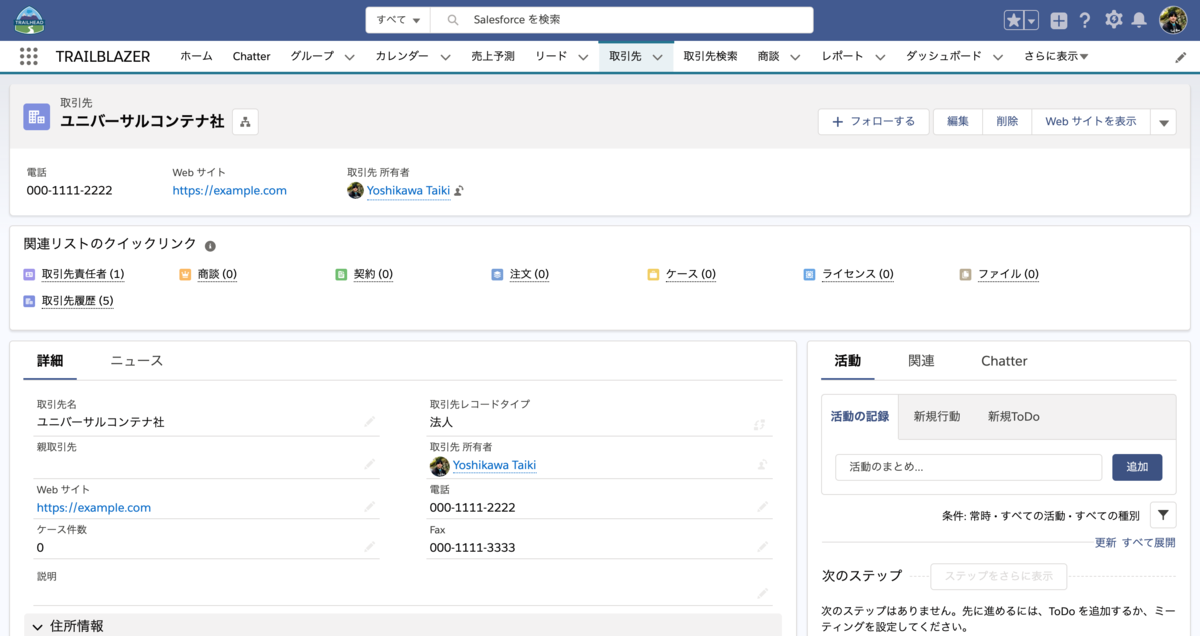Edit the ケース件数 field pencil icon
This screenshot has width=1200, height=636.
click(370, 547)
